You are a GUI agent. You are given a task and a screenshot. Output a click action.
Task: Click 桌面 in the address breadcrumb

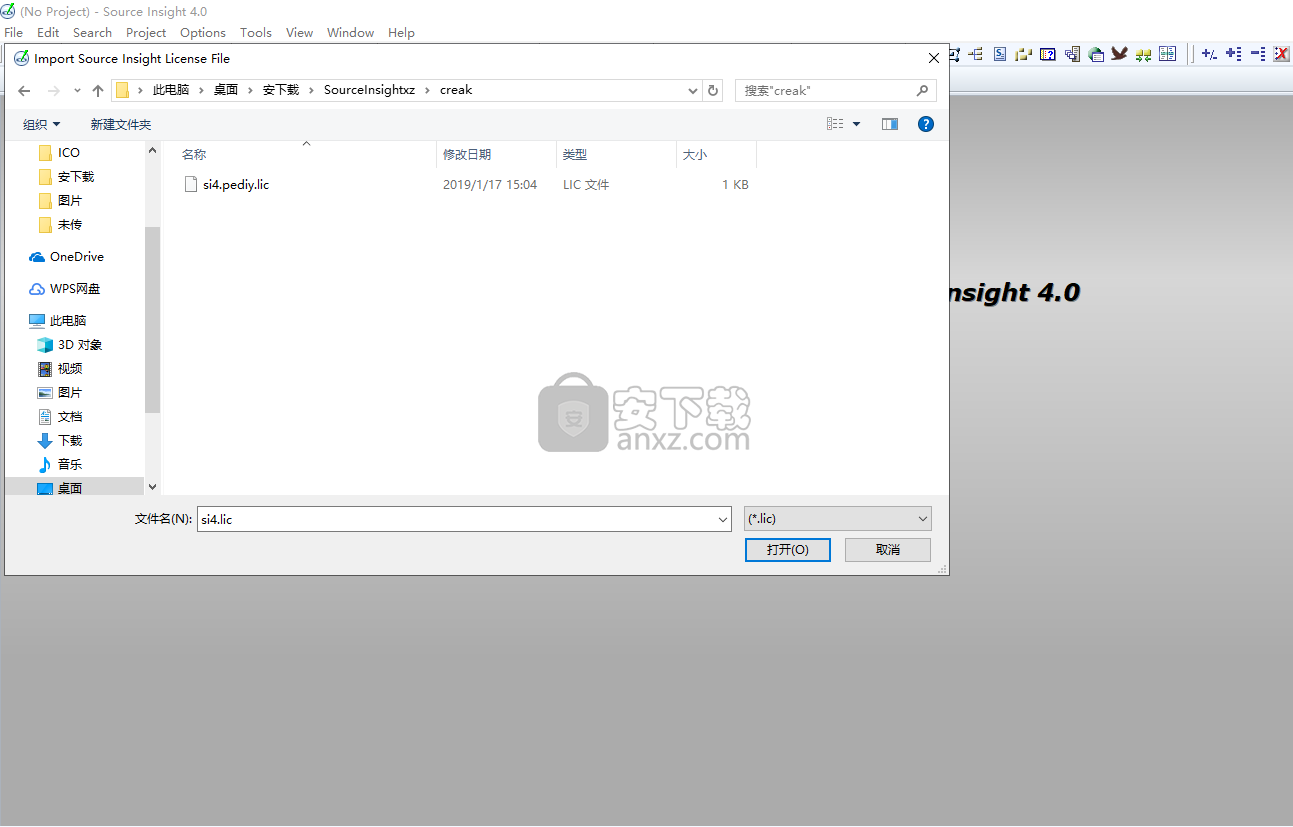(226, 90)
